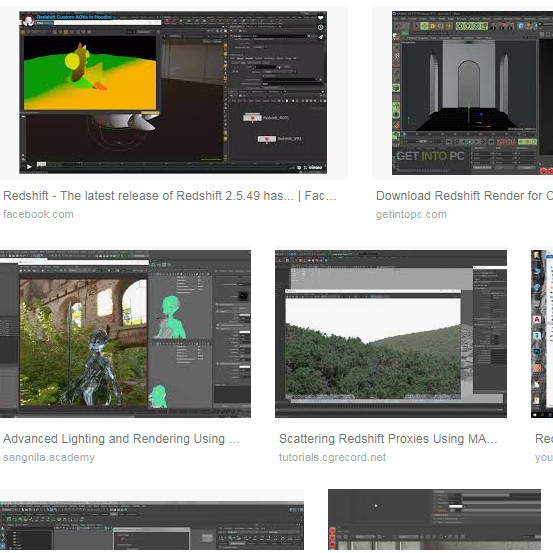
Task: Visit the getintopc.com source link
Action: [x=411, y=214]
